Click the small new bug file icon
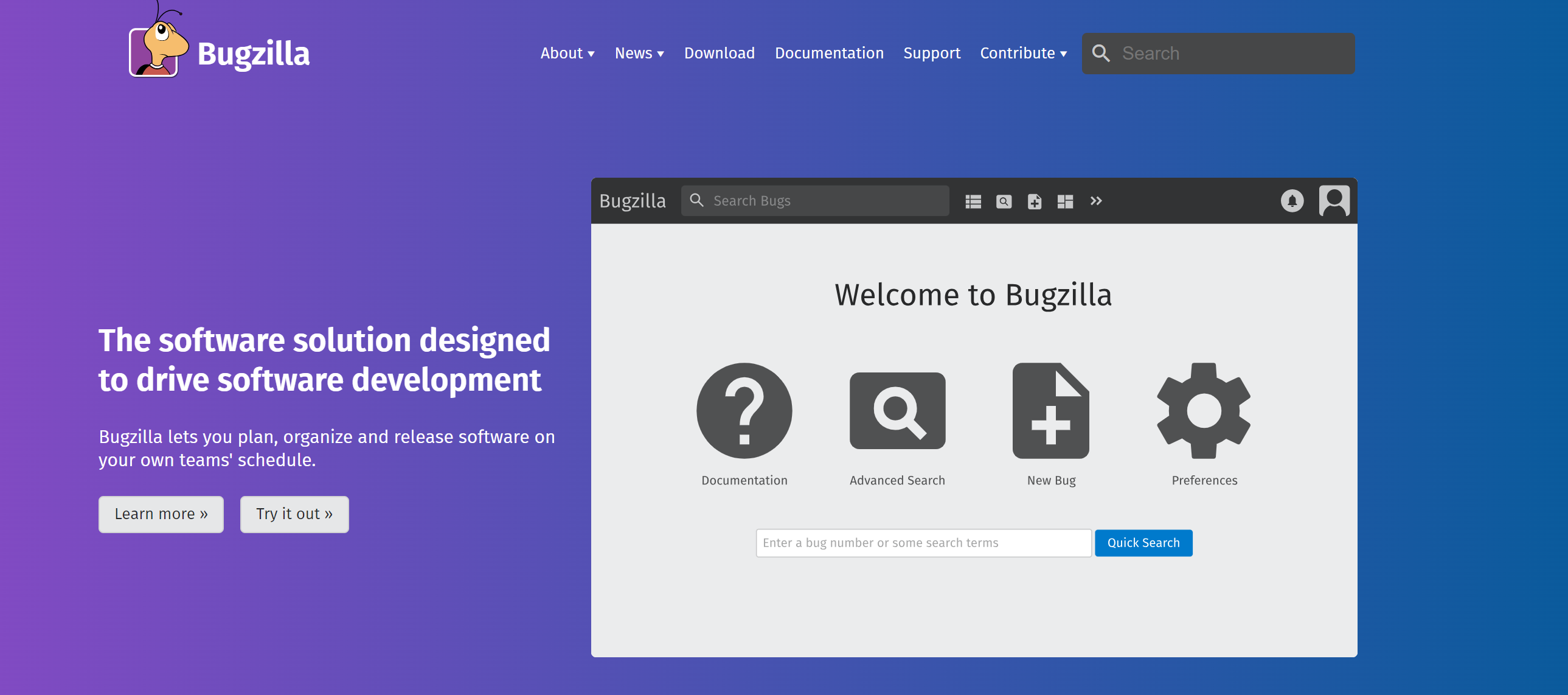Screen dimensions: 1568x695 pyautogui.click(x=1034, y=201)
